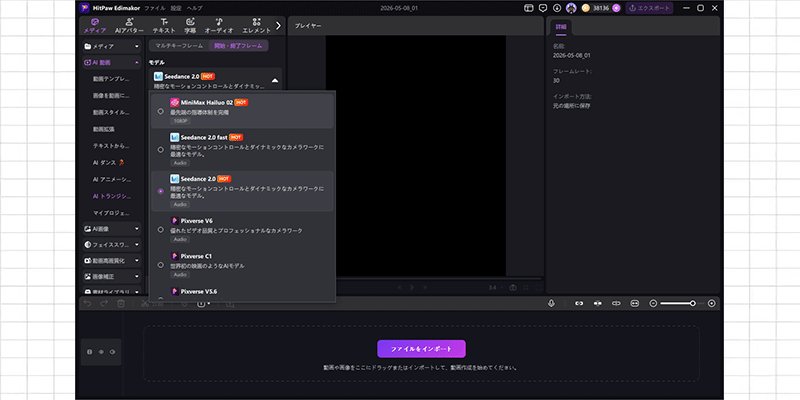Select AI ダンス sidebar item
Image resolution: width=800 pixels, height=400 pixels.
click(109, 163)
